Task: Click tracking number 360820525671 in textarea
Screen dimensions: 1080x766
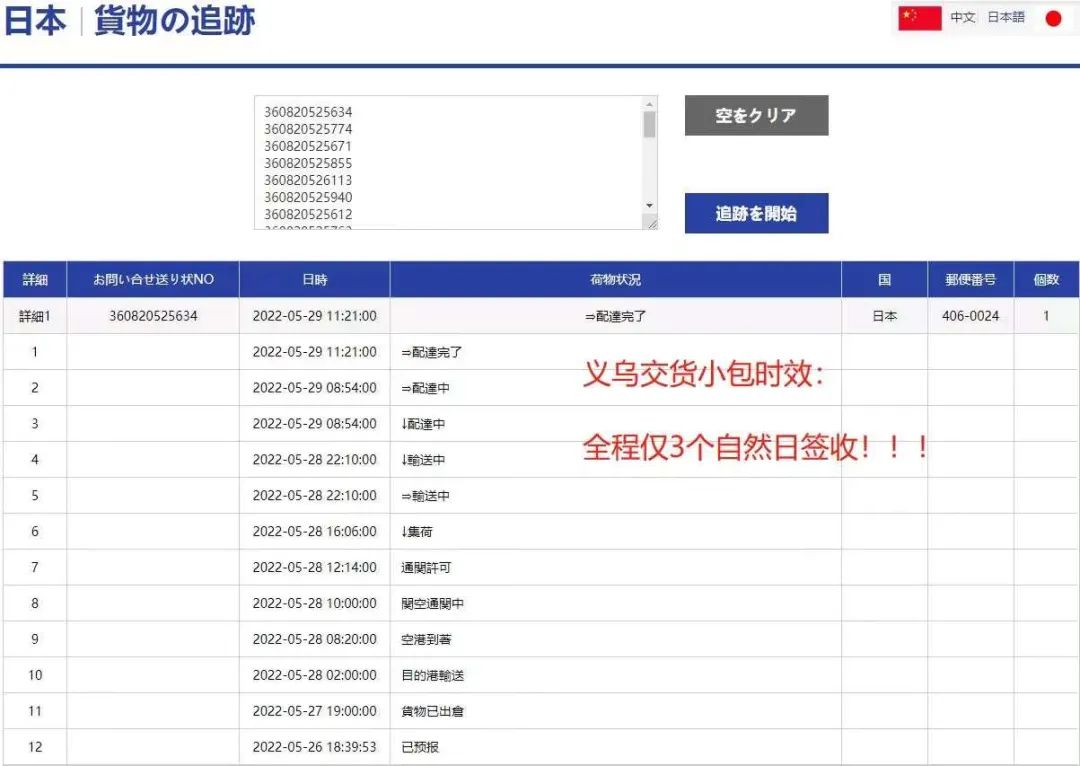Action: tap(308, 146)
